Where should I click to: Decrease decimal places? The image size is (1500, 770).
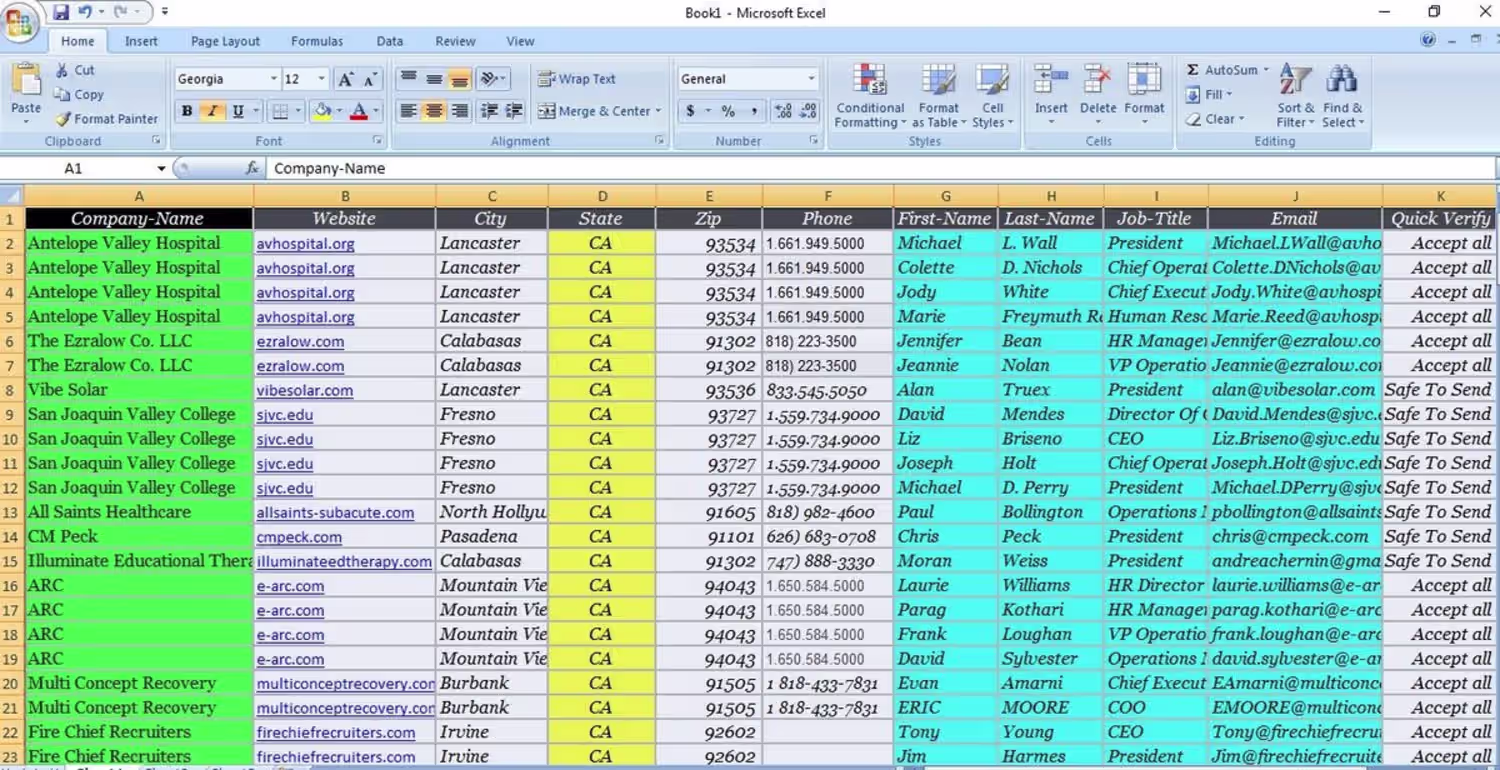point(808,111)
